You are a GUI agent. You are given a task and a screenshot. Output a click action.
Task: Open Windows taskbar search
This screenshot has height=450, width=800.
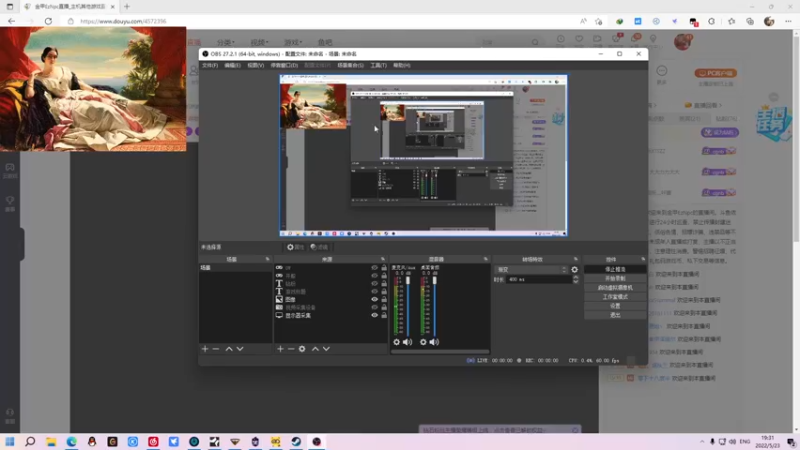(x=30, y=441)
